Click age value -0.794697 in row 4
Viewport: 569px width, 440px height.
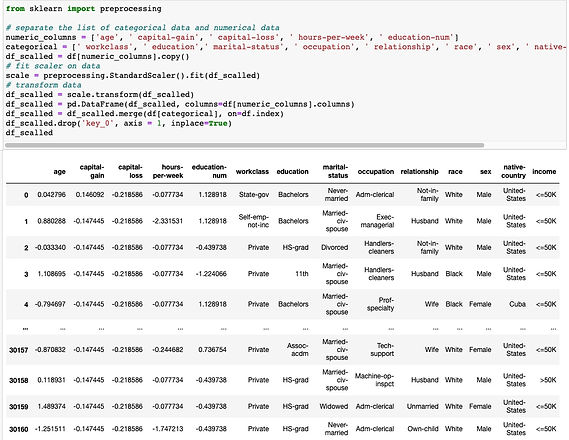(50, 304)
